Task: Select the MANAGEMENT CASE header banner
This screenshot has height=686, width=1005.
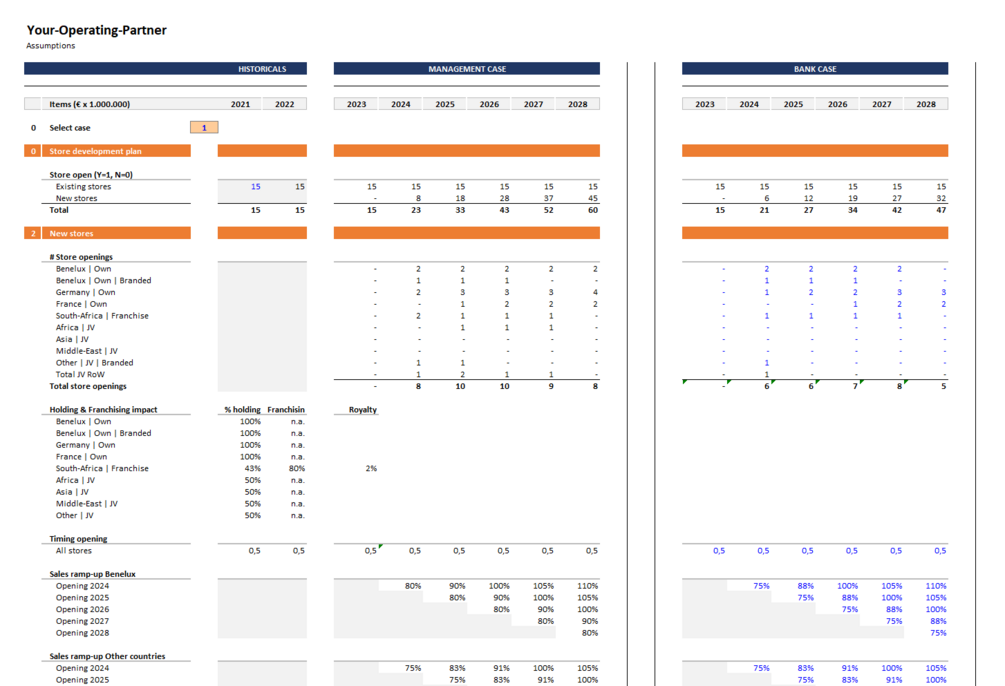Action: coord(466,69)
